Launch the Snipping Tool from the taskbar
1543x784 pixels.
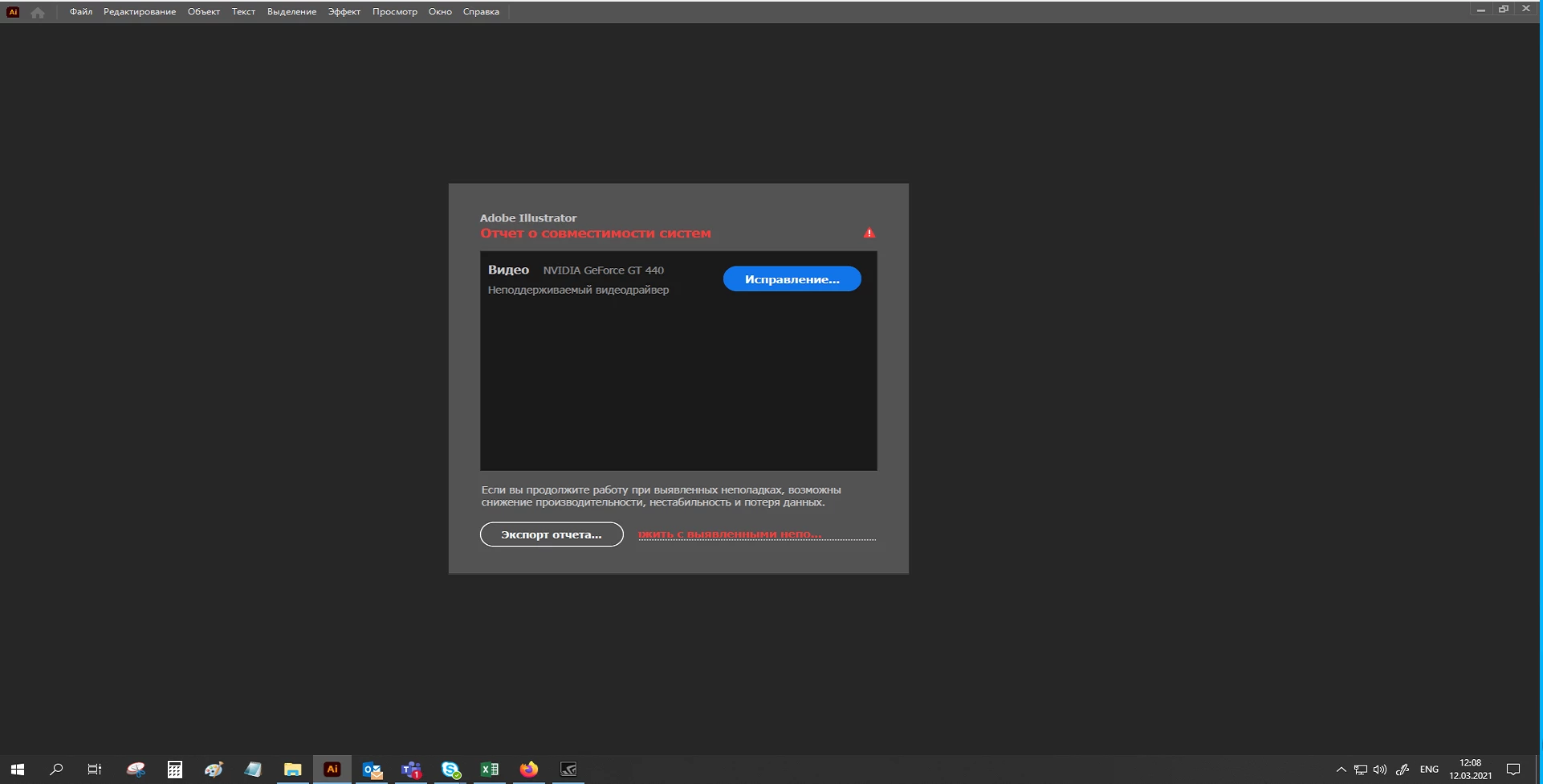pyautogui.click(x=136, y=770)
